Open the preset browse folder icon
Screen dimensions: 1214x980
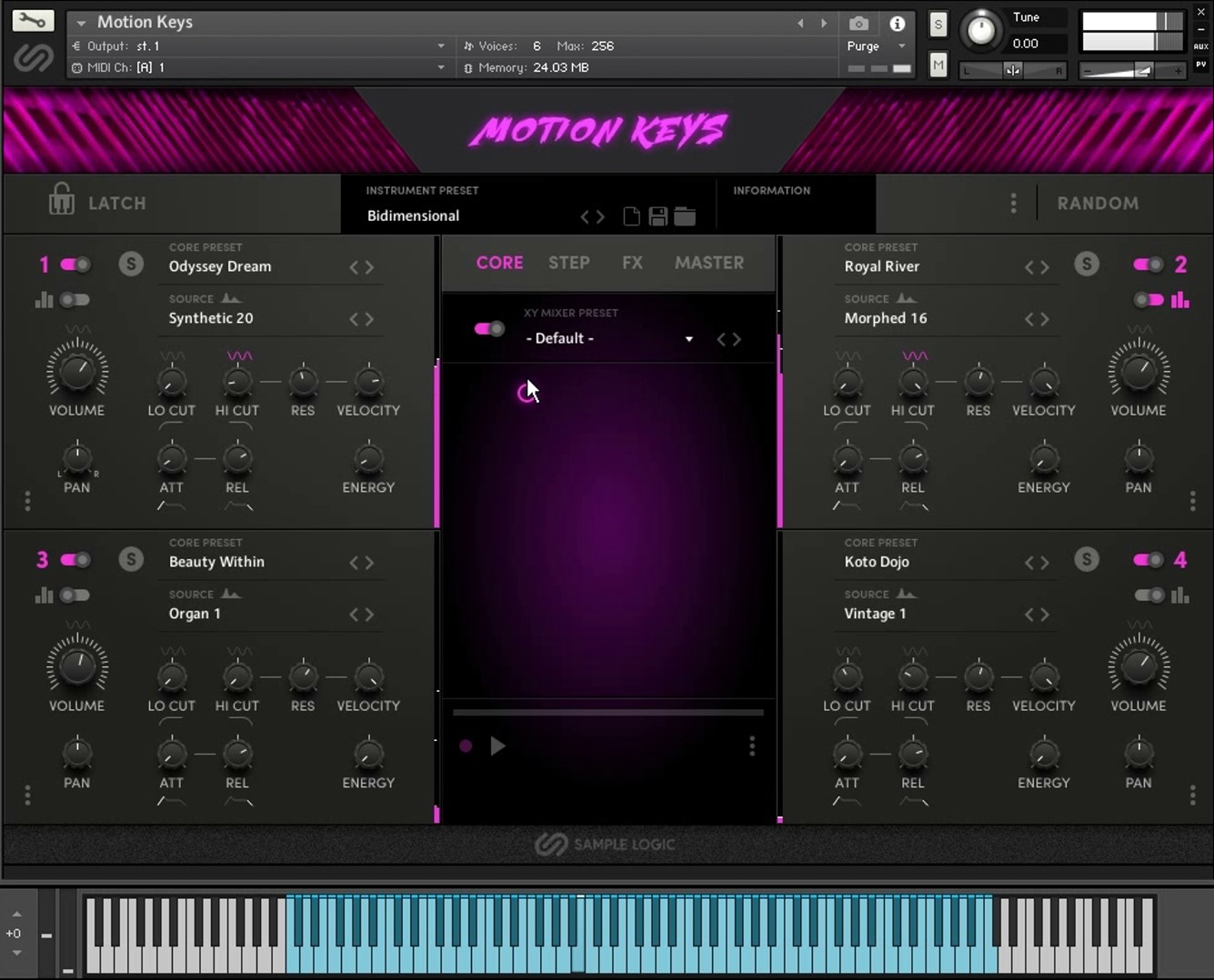685,215
